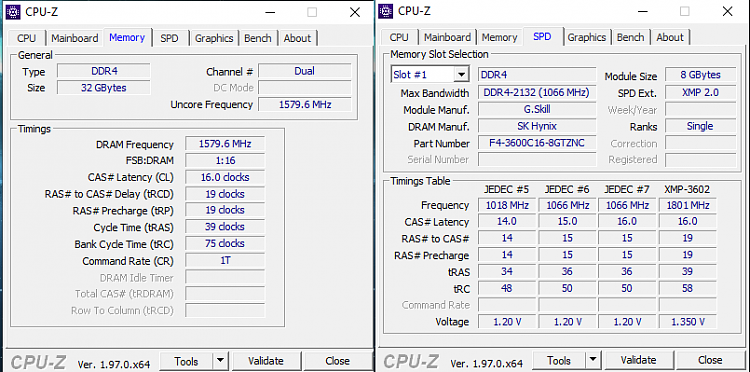Image resolution: width=750 pixels, height=372 pixels.
Task: Click the Close button in right window
Action: click(710, 360)
